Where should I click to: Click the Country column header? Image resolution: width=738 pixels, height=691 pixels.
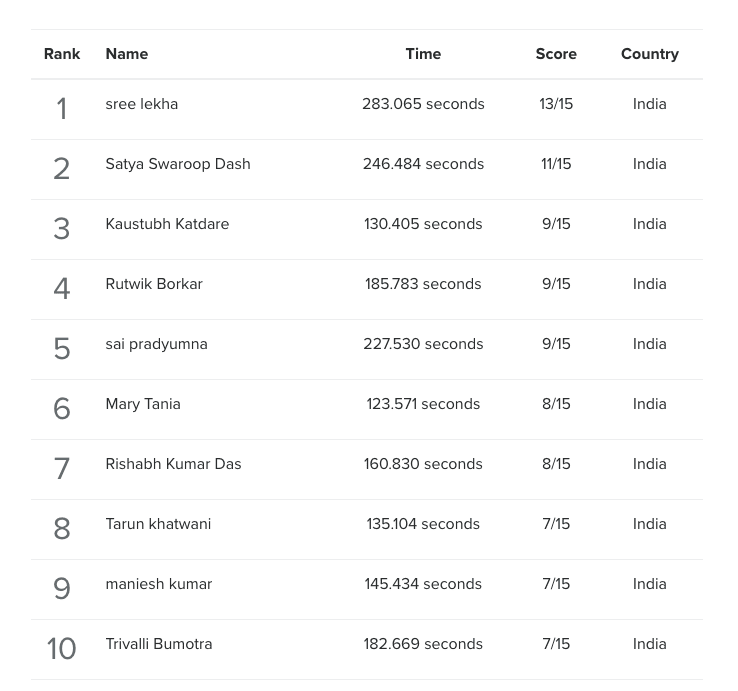coord(650,54)
